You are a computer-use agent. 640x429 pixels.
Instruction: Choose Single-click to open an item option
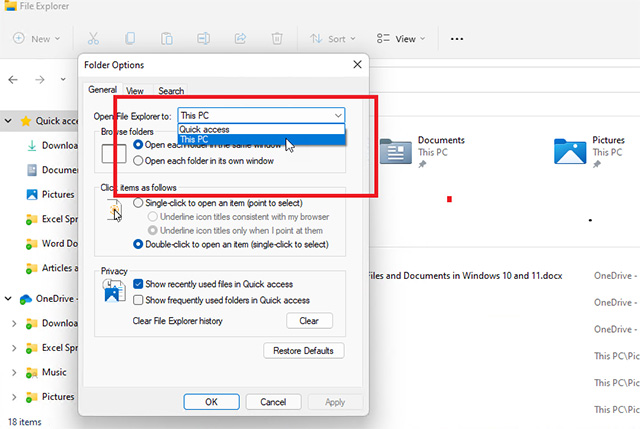[x=139, y=202]
